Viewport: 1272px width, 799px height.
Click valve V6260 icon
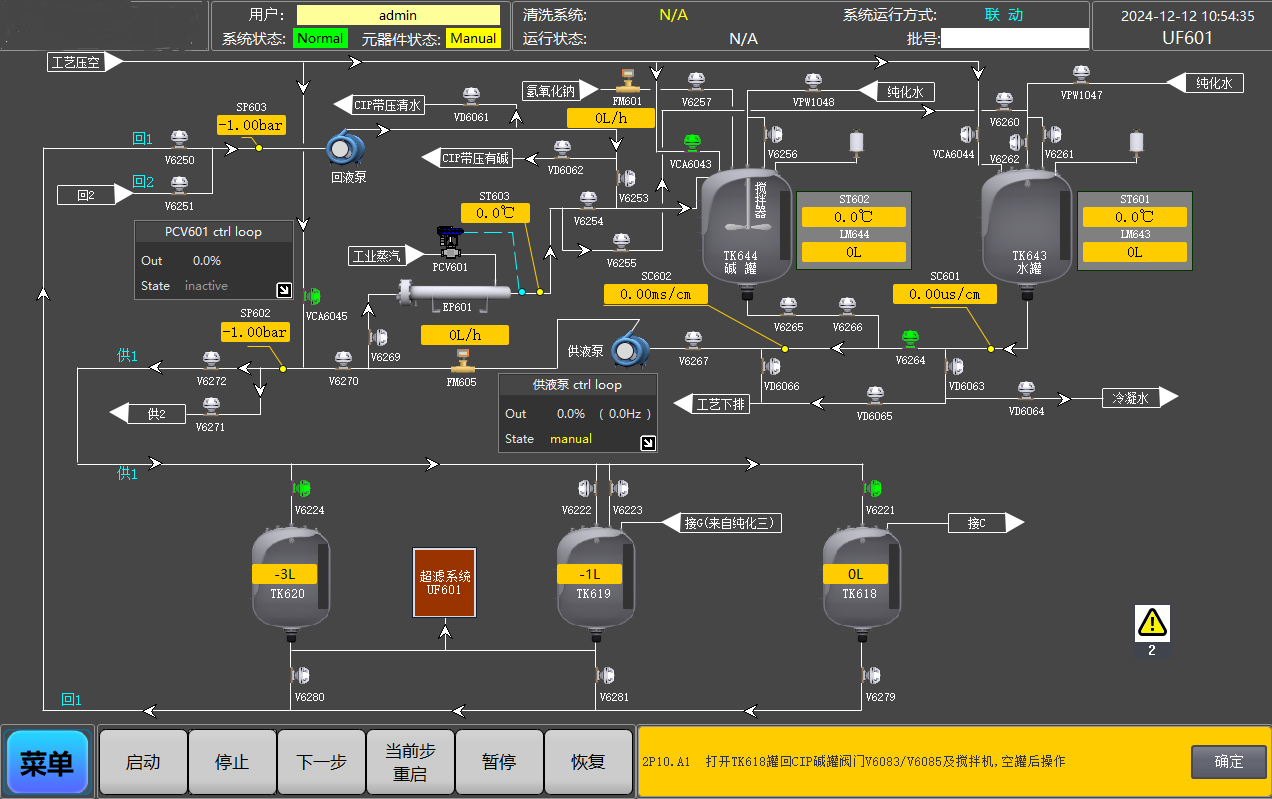pyautogui.click(x=1004, y=103)
